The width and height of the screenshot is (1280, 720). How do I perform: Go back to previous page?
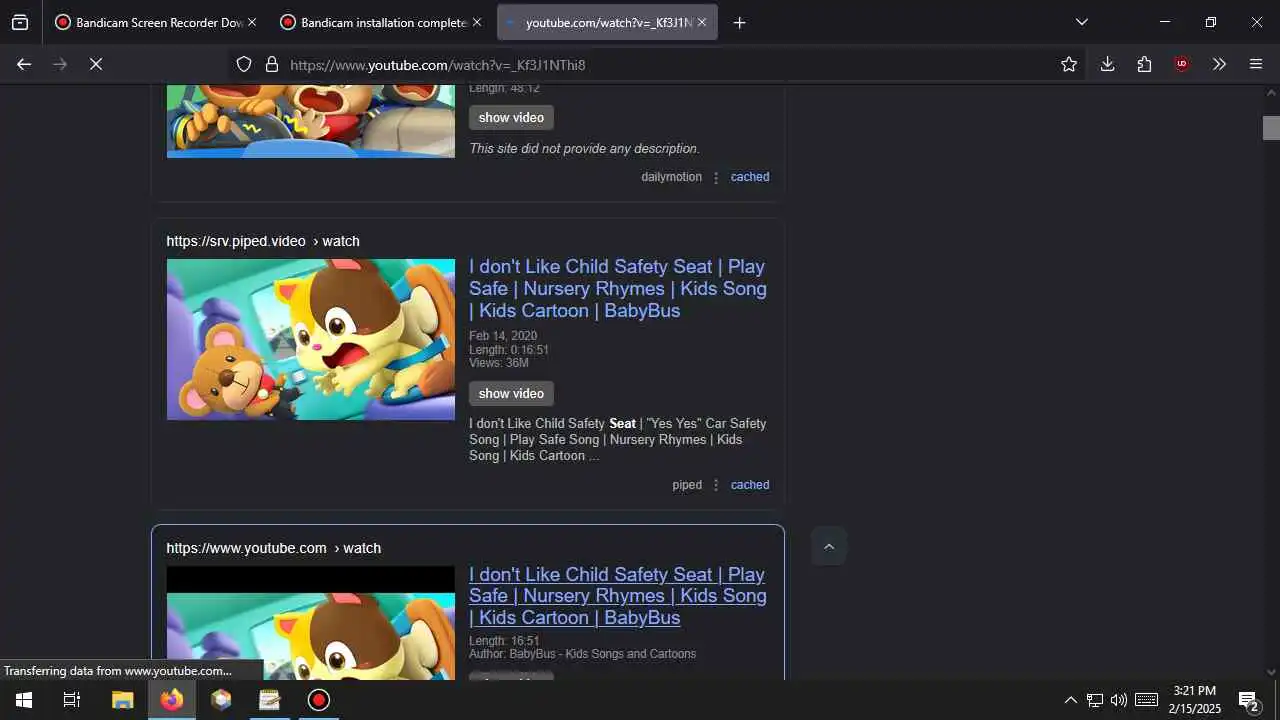(24, 64)
